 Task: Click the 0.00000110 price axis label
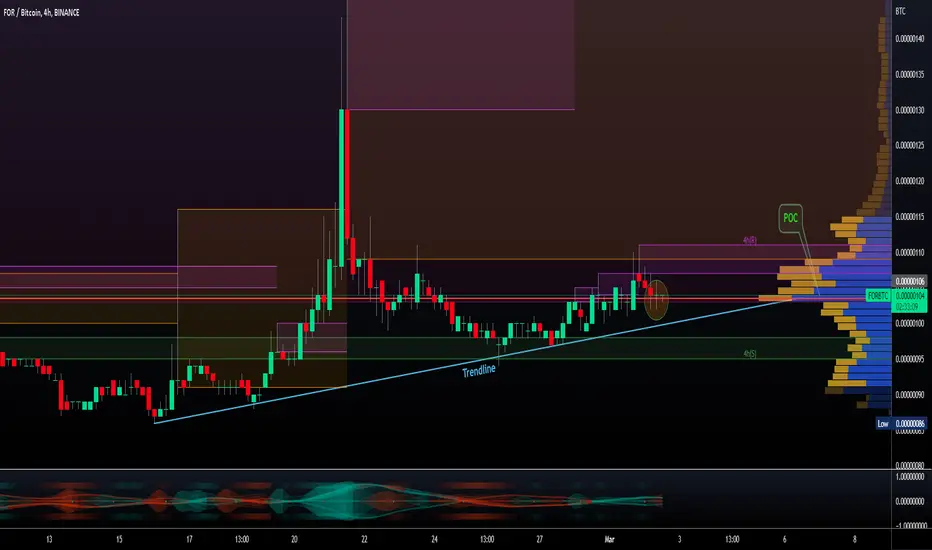910,252
